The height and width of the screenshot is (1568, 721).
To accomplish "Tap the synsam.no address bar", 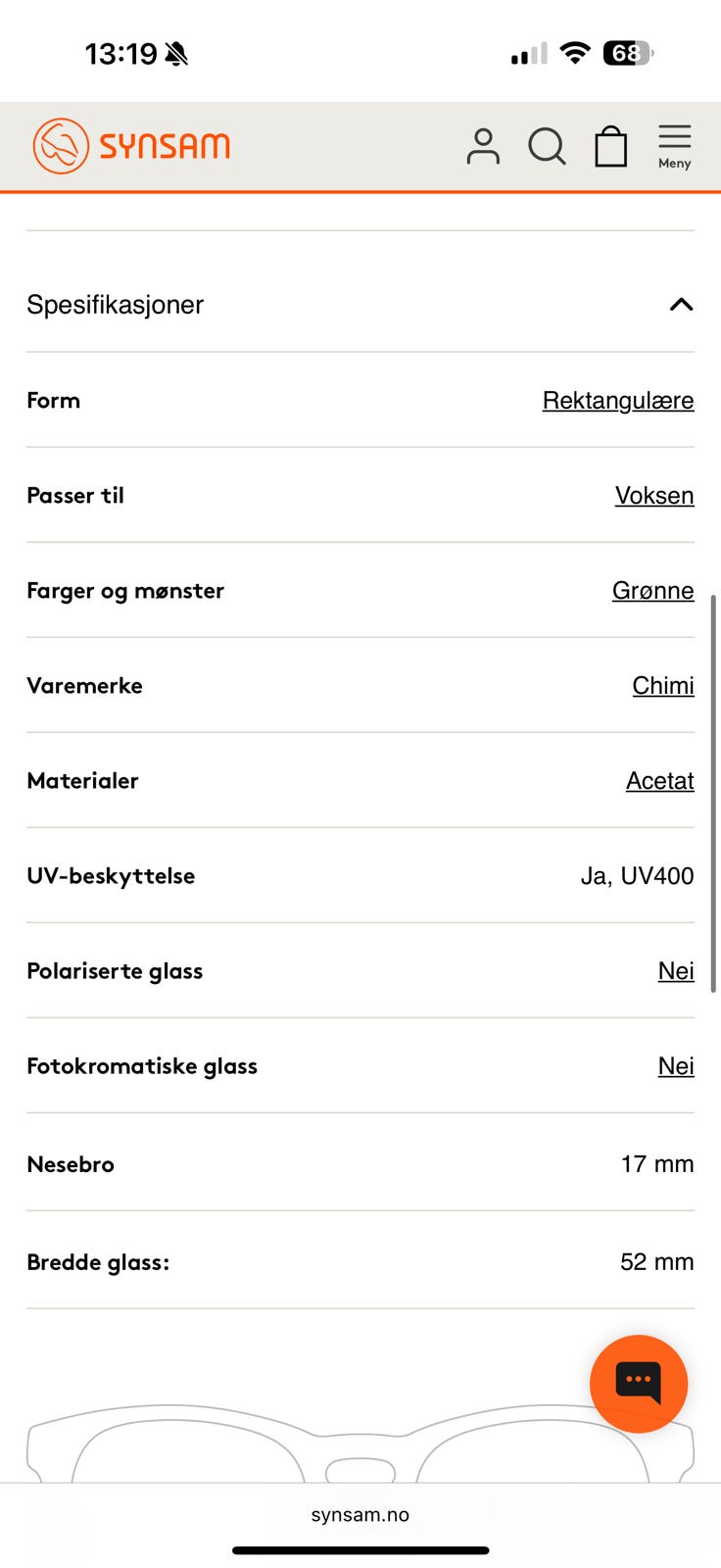I will click(360, 1515).
